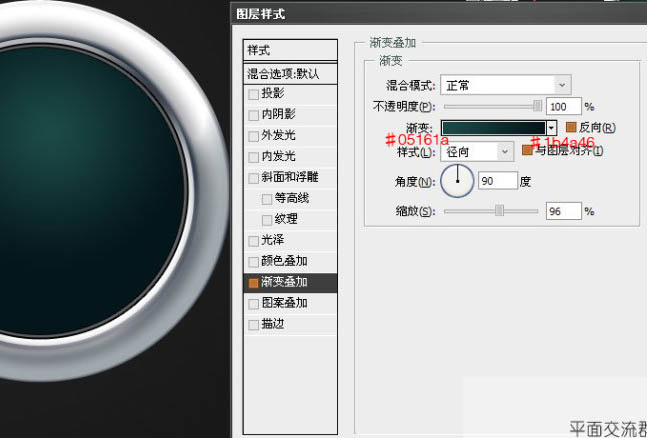Select the 投影 drop shadow entry label
647x438 pixels.
pyautogui.click(x=273, y=93)
